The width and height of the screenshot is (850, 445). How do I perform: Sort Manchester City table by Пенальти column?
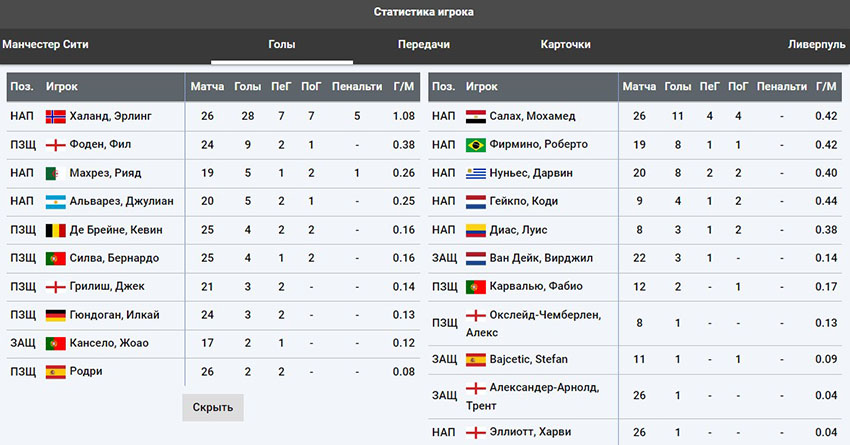point(356,87)
